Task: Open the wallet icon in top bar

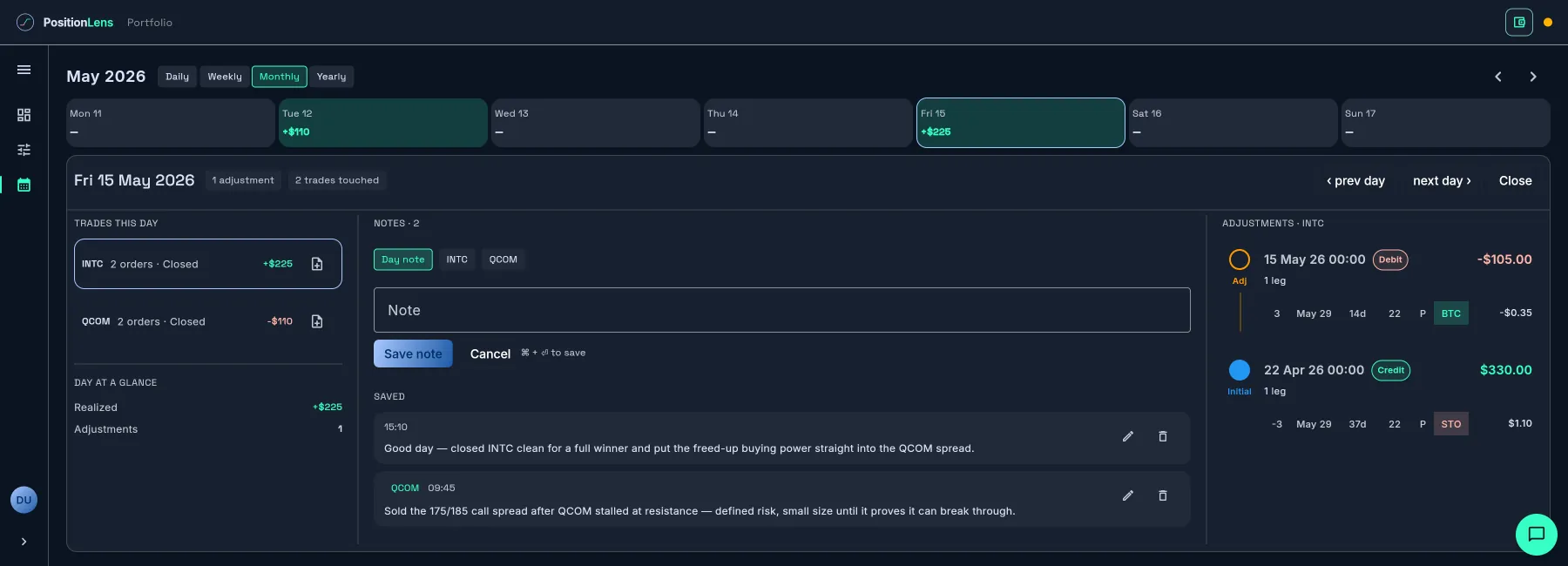Action: [1519, 23]
